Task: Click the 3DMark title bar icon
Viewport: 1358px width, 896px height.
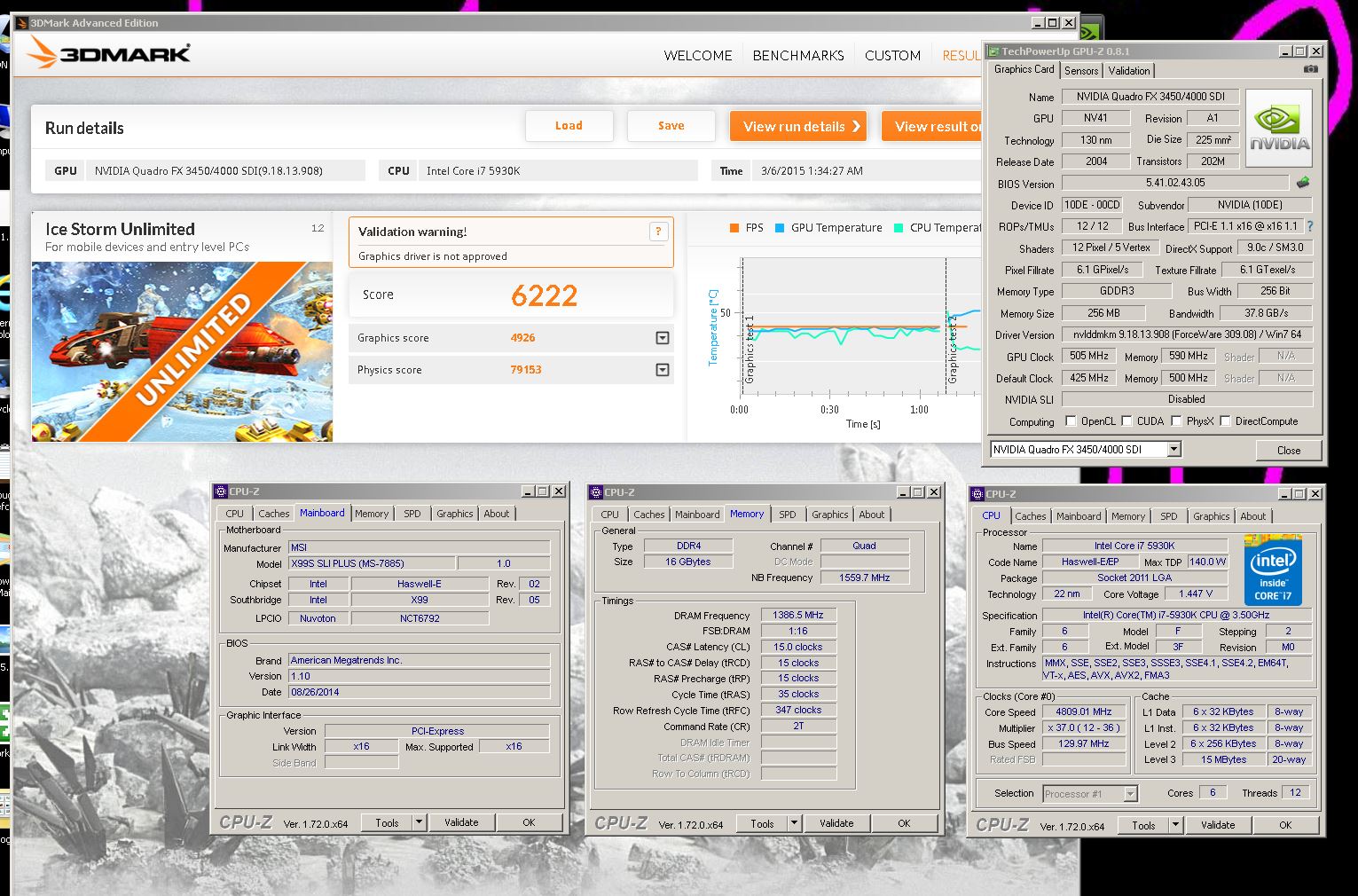Action: 22,23
